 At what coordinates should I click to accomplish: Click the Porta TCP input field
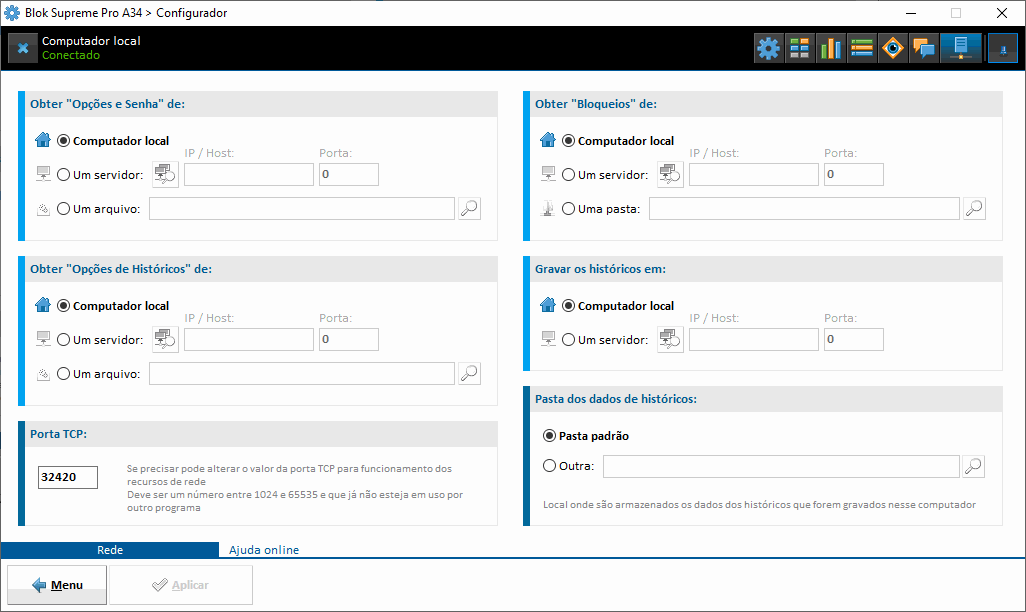[x=68, y=478]
